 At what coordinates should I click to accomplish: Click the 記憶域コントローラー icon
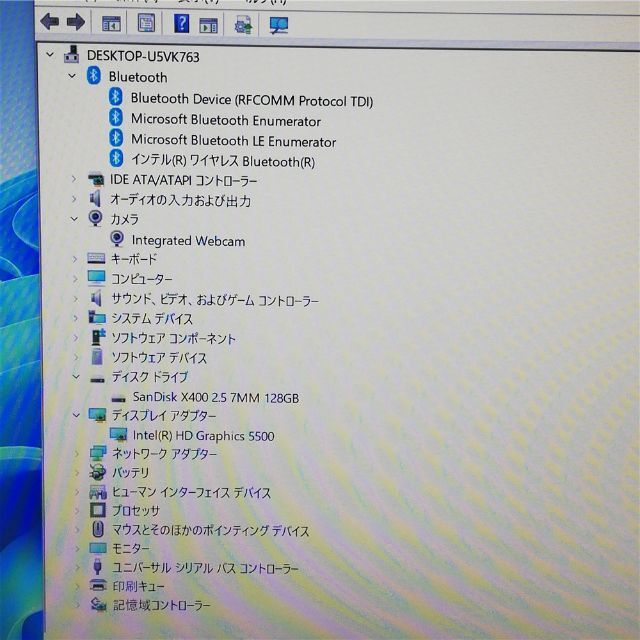pyautogui.click(x=98, y=604)
